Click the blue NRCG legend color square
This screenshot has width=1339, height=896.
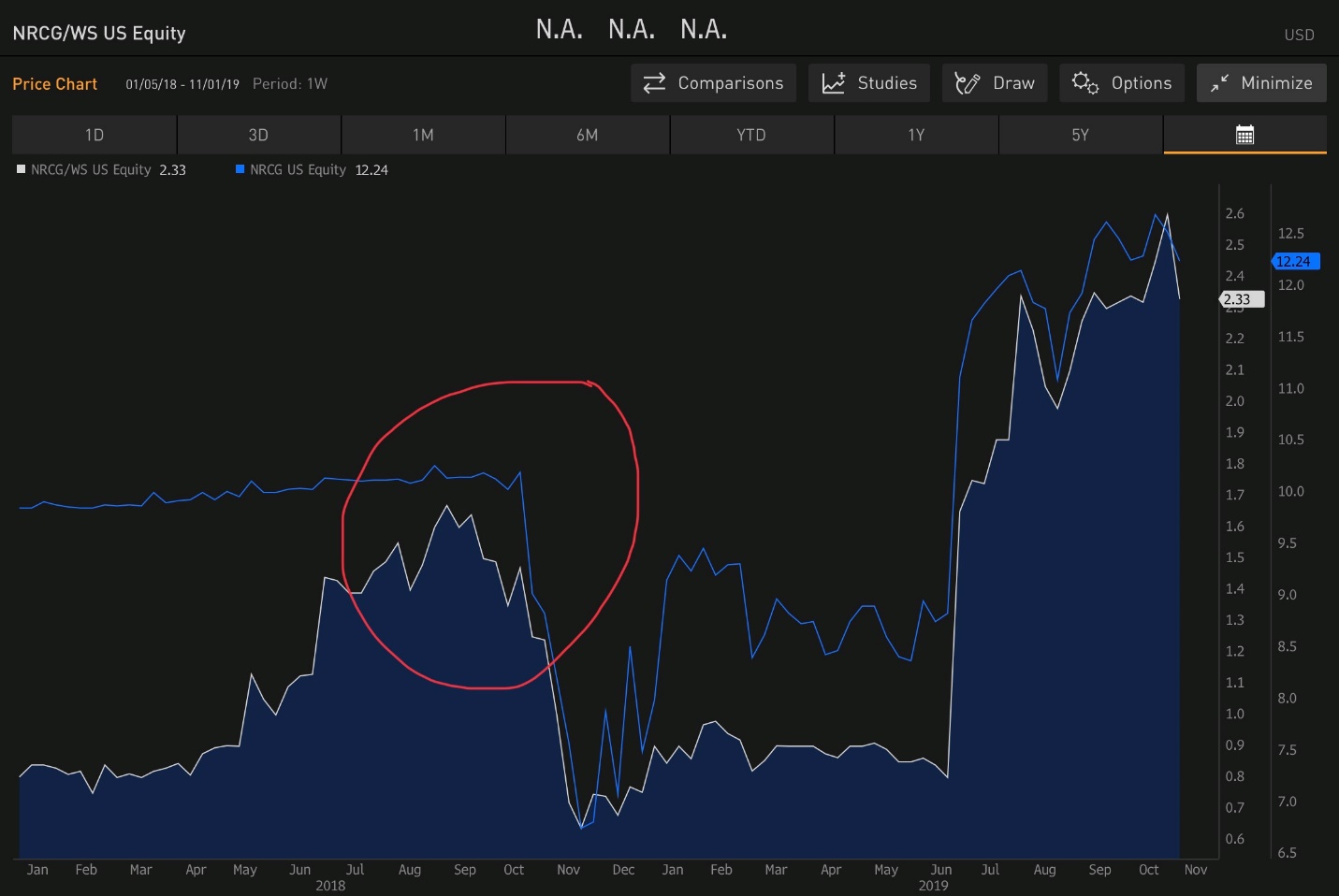[240, 169]
